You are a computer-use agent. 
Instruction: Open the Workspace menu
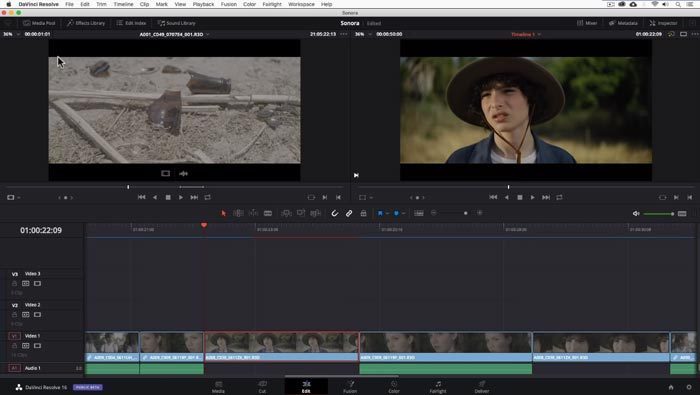[x=301, y=4]
